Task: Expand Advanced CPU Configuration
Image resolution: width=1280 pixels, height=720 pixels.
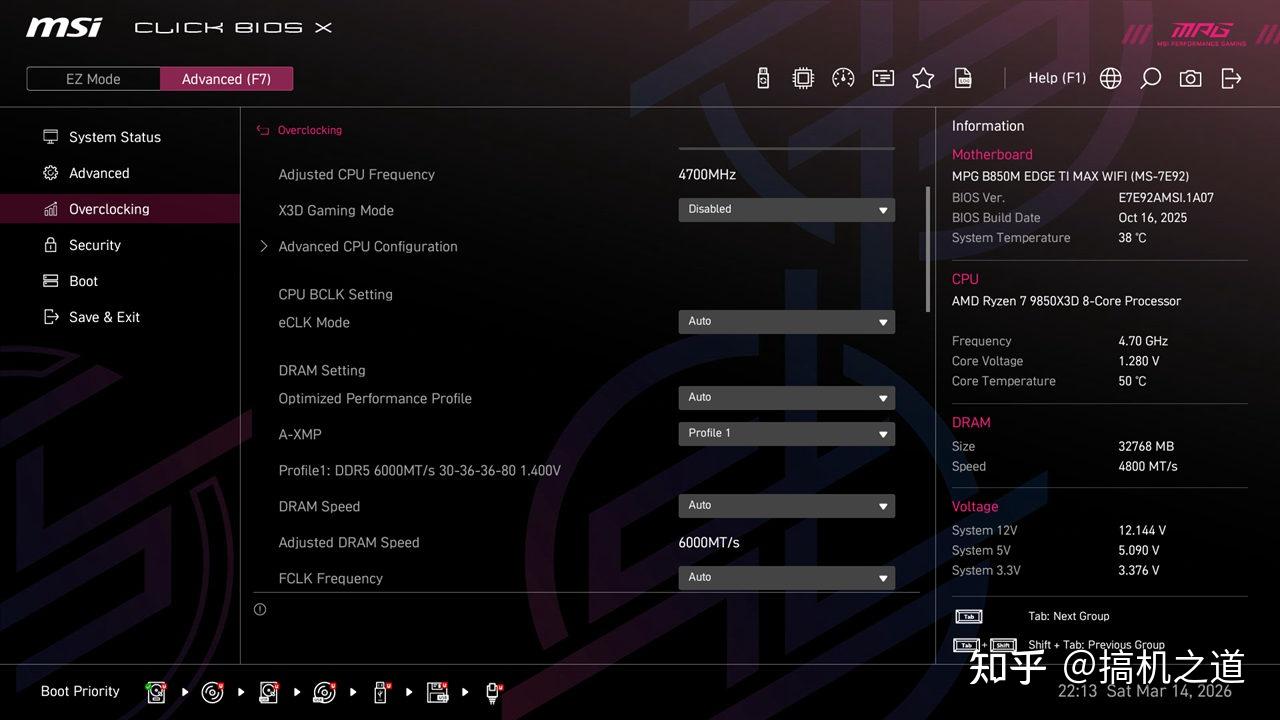Action: pyautogui.click(x=358, y=246)
